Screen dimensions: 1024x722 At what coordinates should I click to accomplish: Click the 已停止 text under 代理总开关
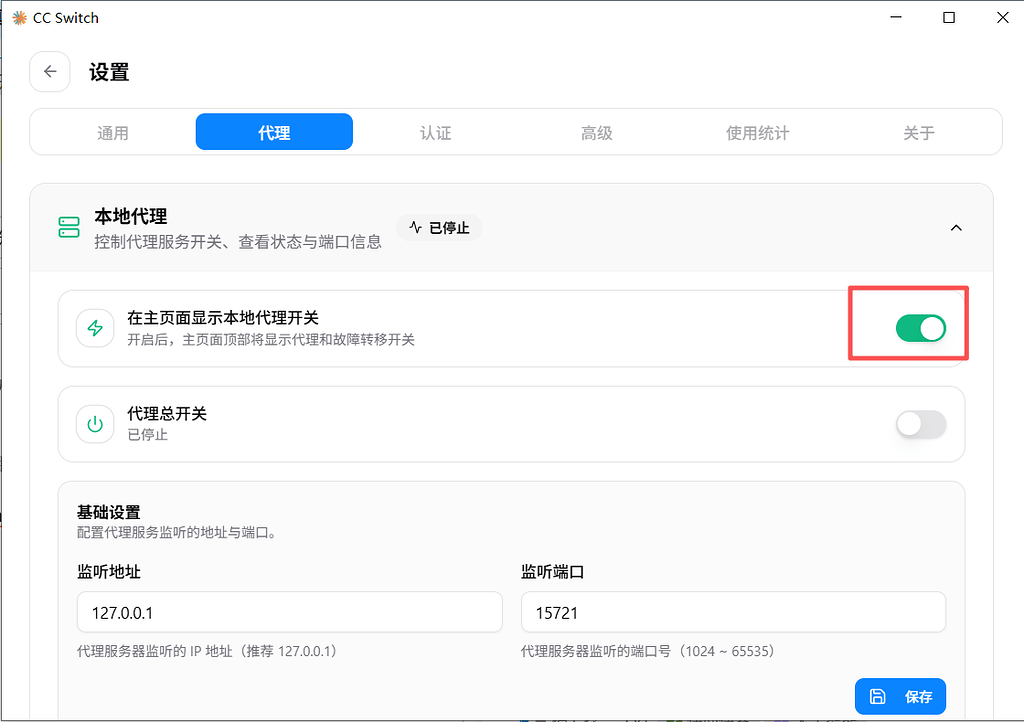147,435
